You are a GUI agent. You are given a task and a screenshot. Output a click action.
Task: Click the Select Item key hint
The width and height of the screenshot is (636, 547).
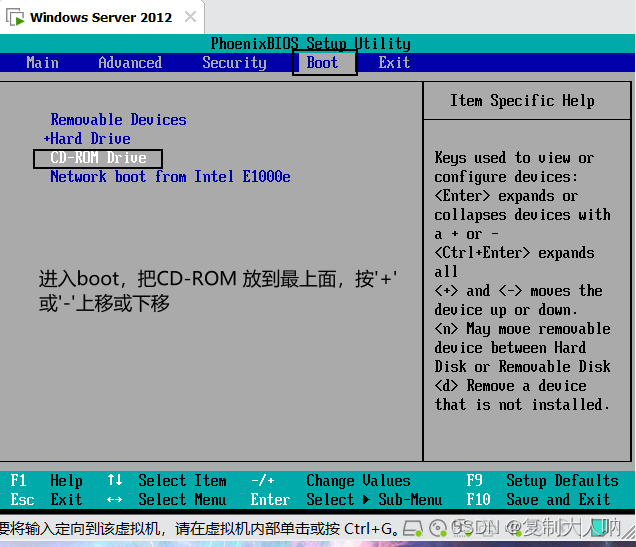[167, 481]
